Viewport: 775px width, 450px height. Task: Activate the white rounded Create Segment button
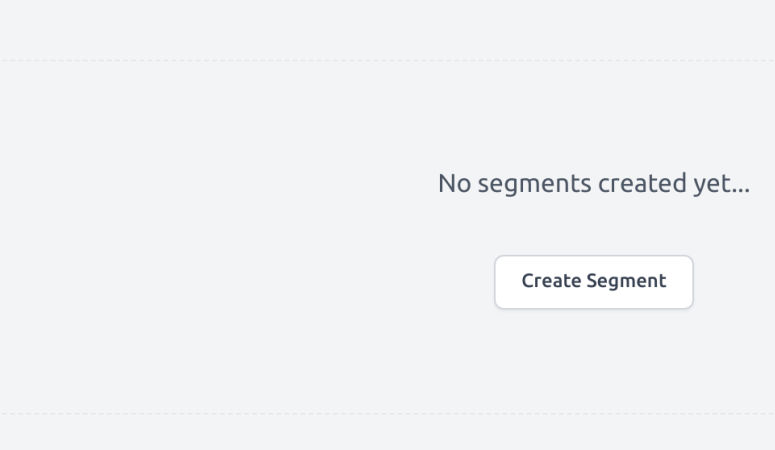click(594, 282)
